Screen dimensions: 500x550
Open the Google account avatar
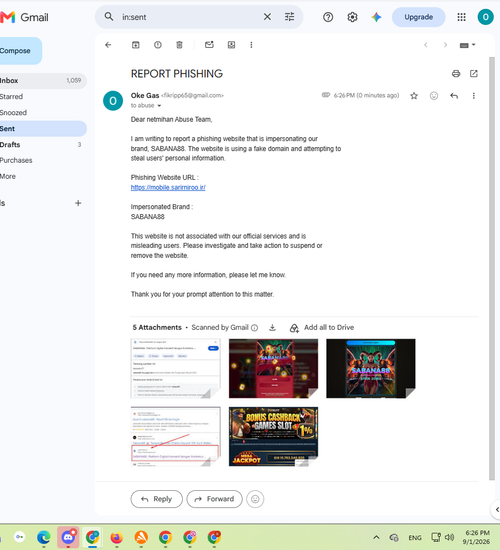(486, 17)
